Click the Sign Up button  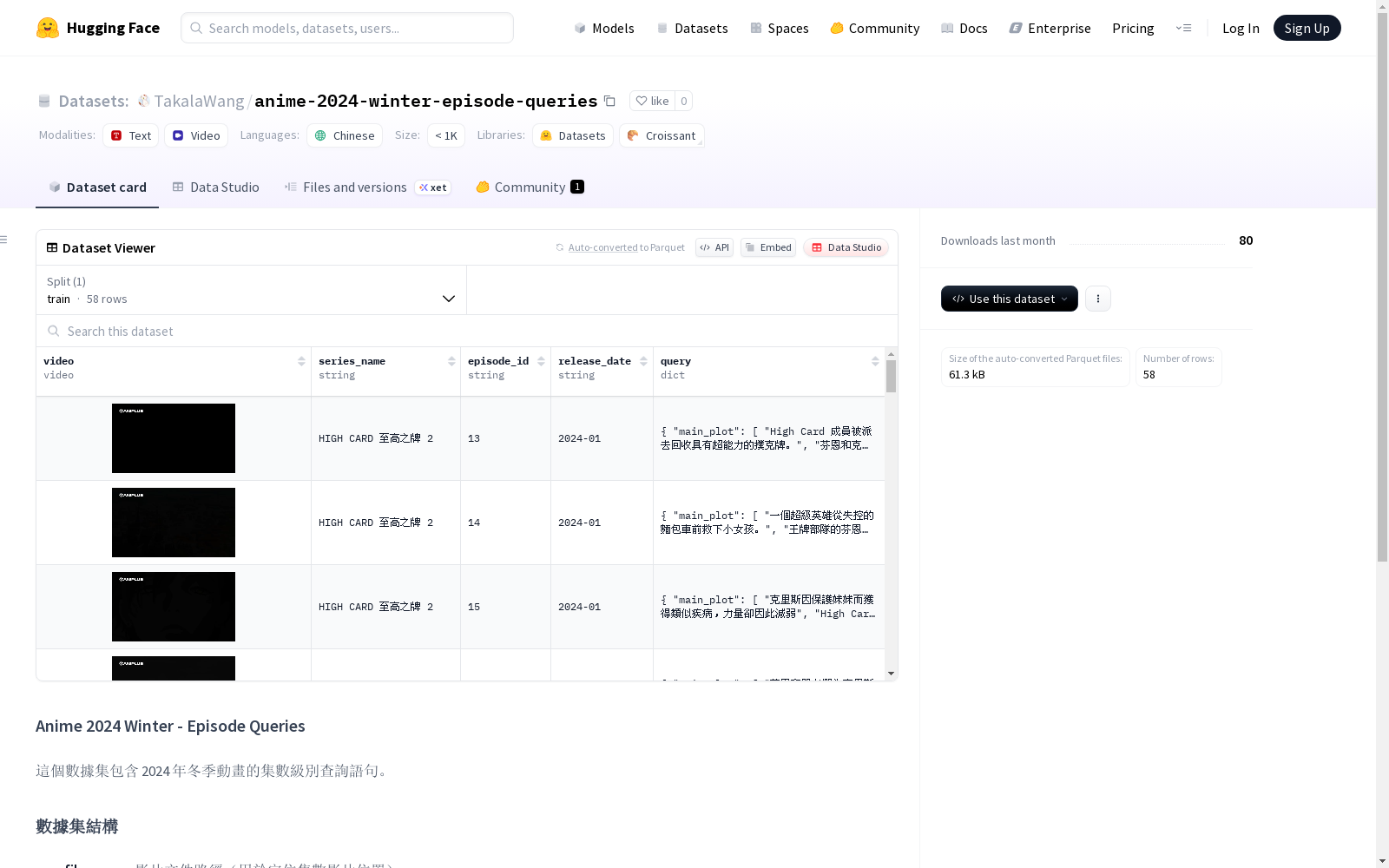(1307, 28)
